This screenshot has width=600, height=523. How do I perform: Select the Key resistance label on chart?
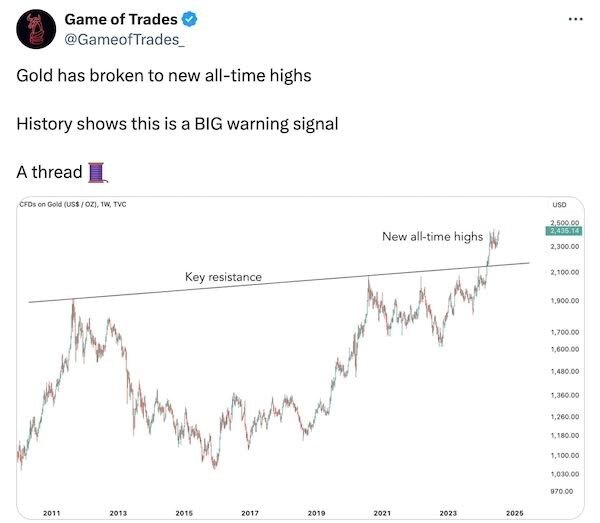[223, 277]
